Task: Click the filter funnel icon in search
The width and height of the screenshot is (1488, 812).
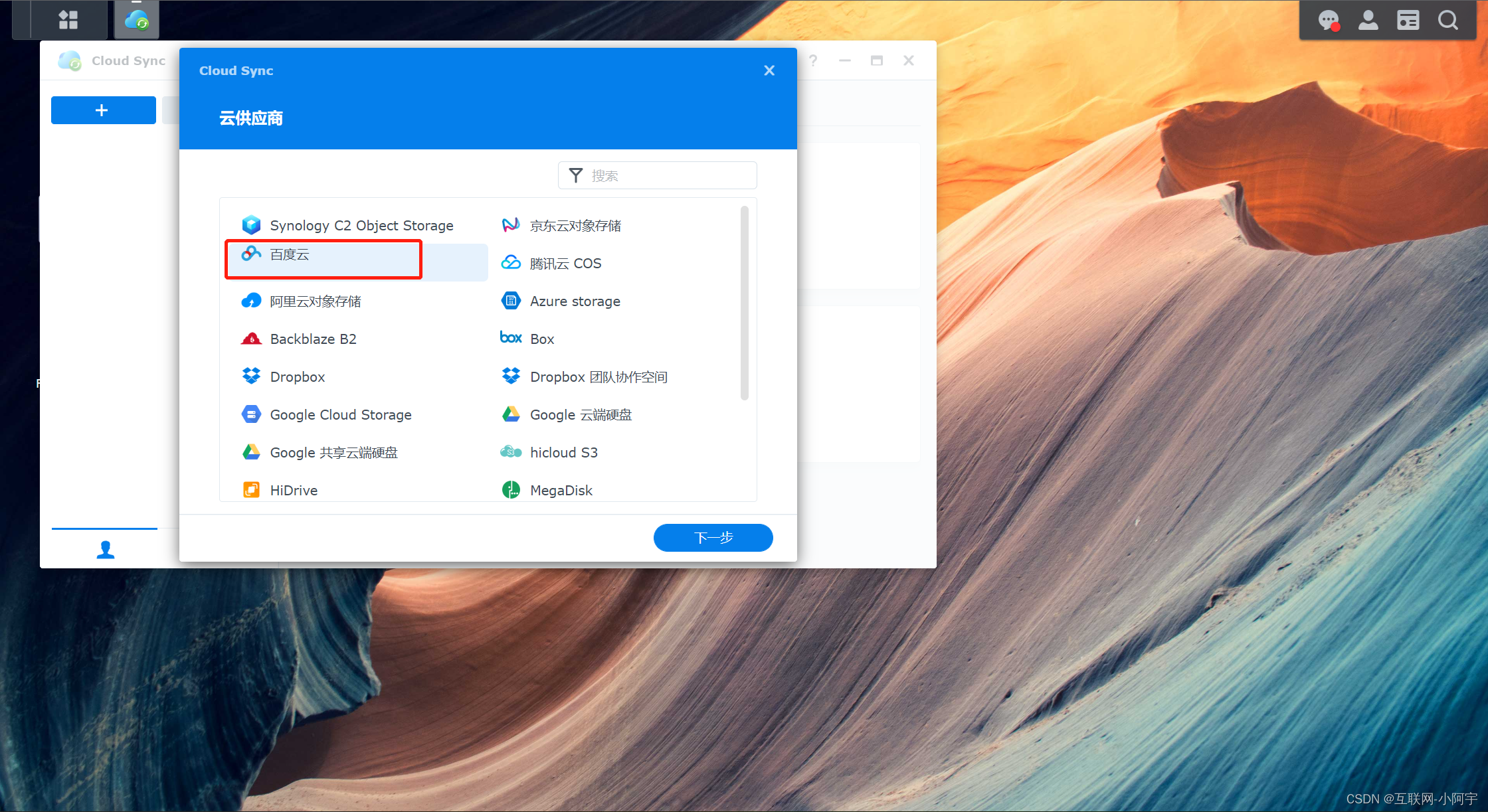Action: click(576, 175)
